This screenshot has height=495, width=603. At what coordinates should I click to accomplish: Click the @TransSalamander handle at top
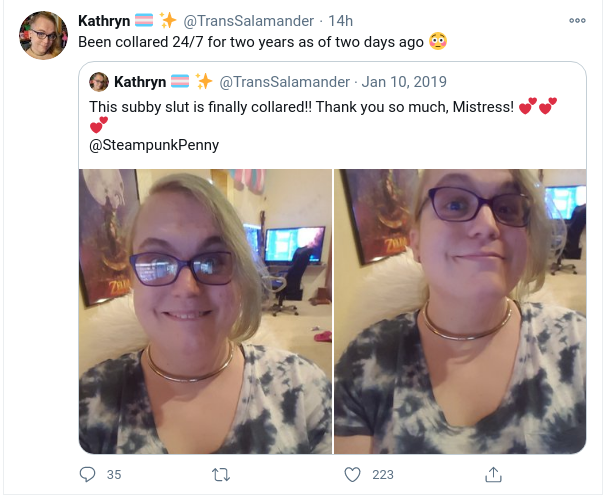click(248, 21)
